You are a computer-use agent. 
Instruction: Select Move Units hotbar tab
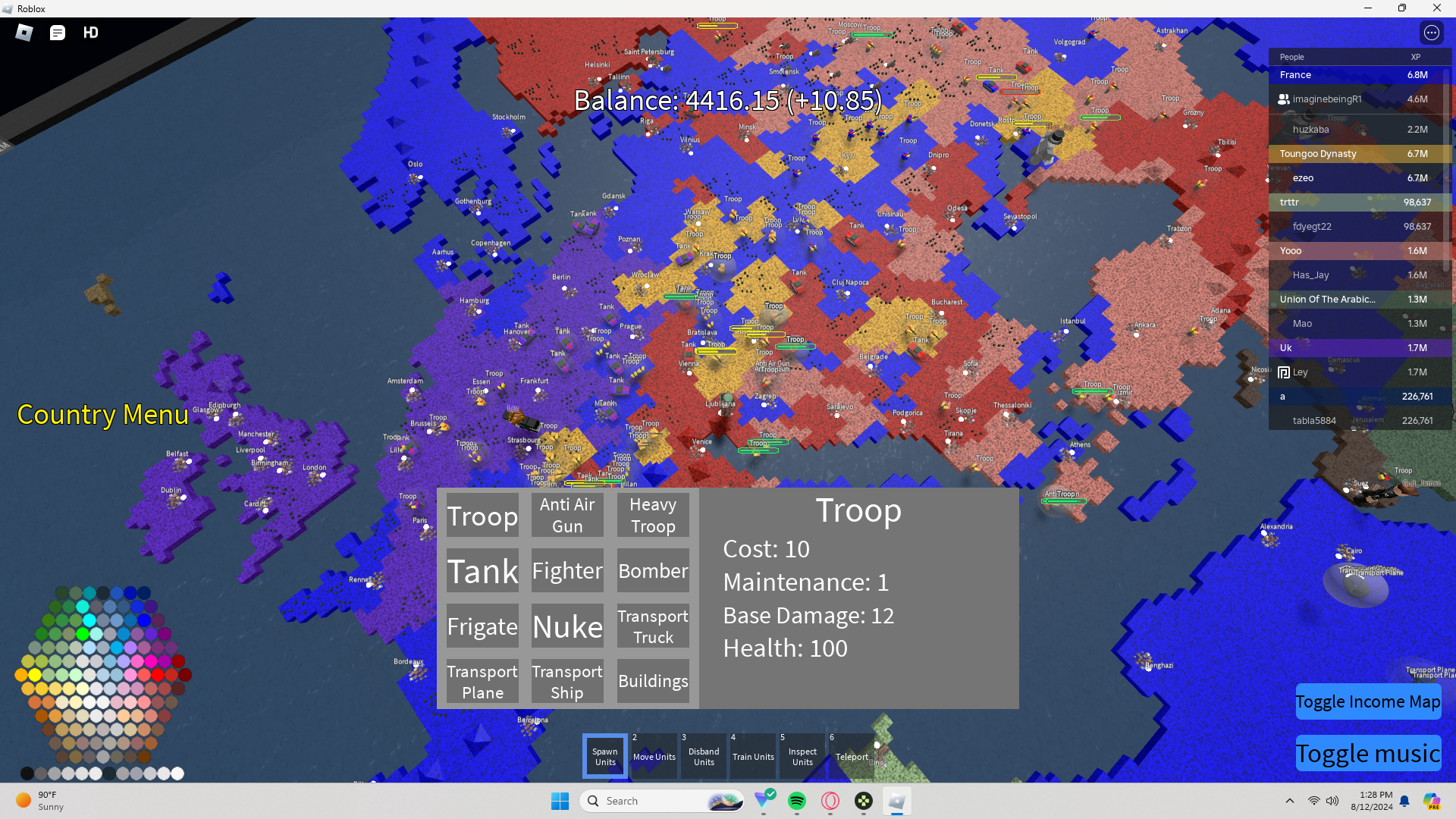[654, 756]
